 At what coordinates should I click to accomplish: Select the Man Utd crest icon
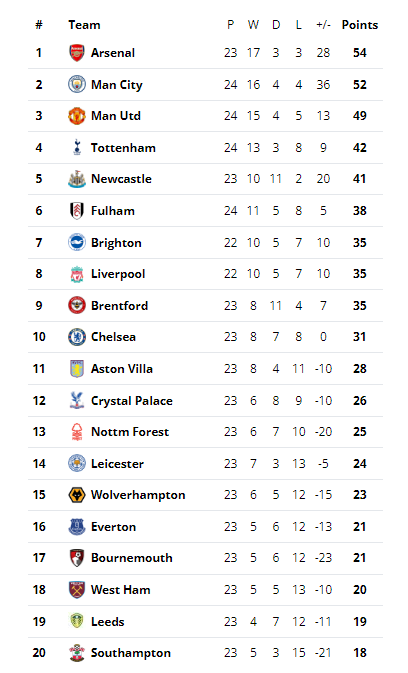tap(77, 116)
